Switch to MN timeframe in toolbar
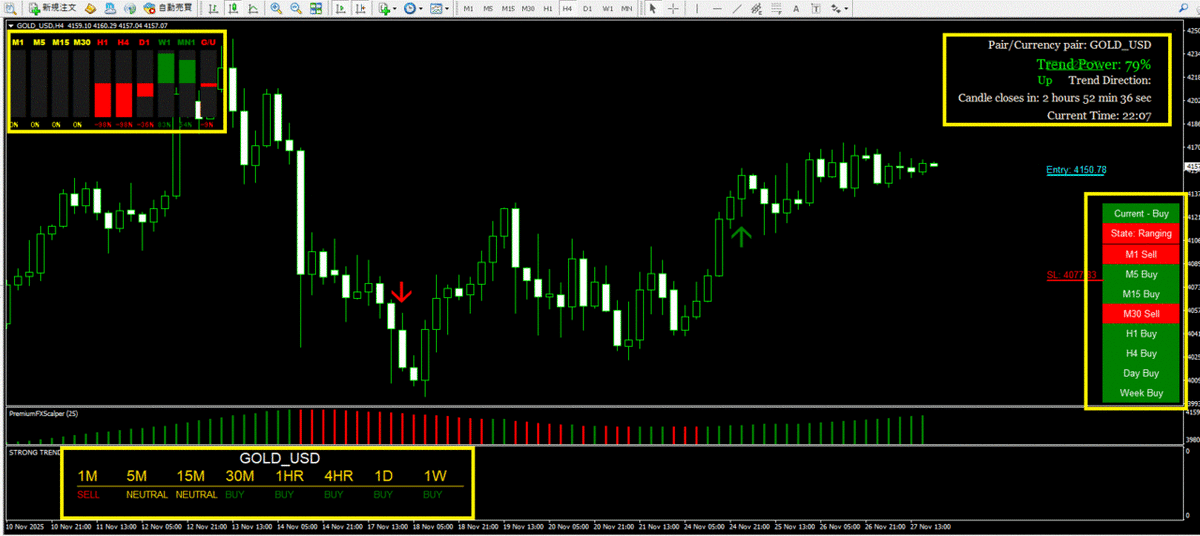 [627, 8]
